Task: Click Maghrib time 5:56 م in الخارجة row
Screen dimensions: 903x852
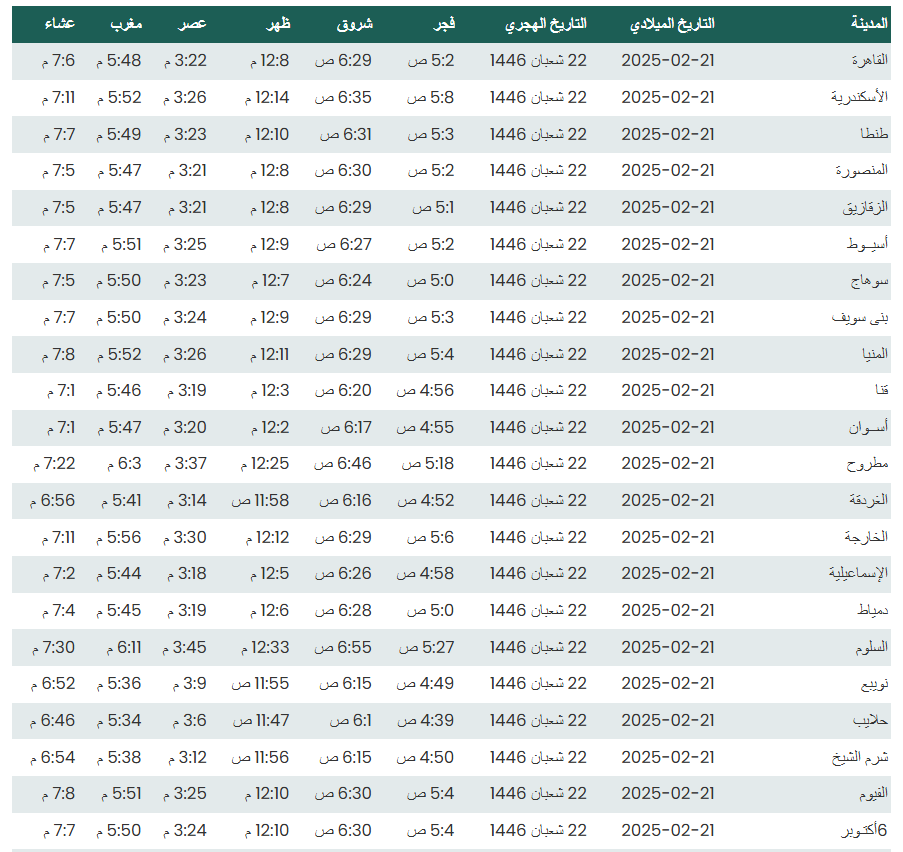Action: pyautogui.click(x=119, y=537)
